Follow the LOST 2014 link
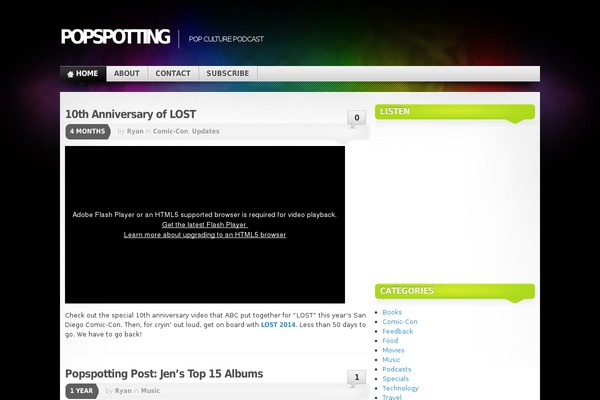The width and height of the screenshot is (600, 400). coord(278,325)
